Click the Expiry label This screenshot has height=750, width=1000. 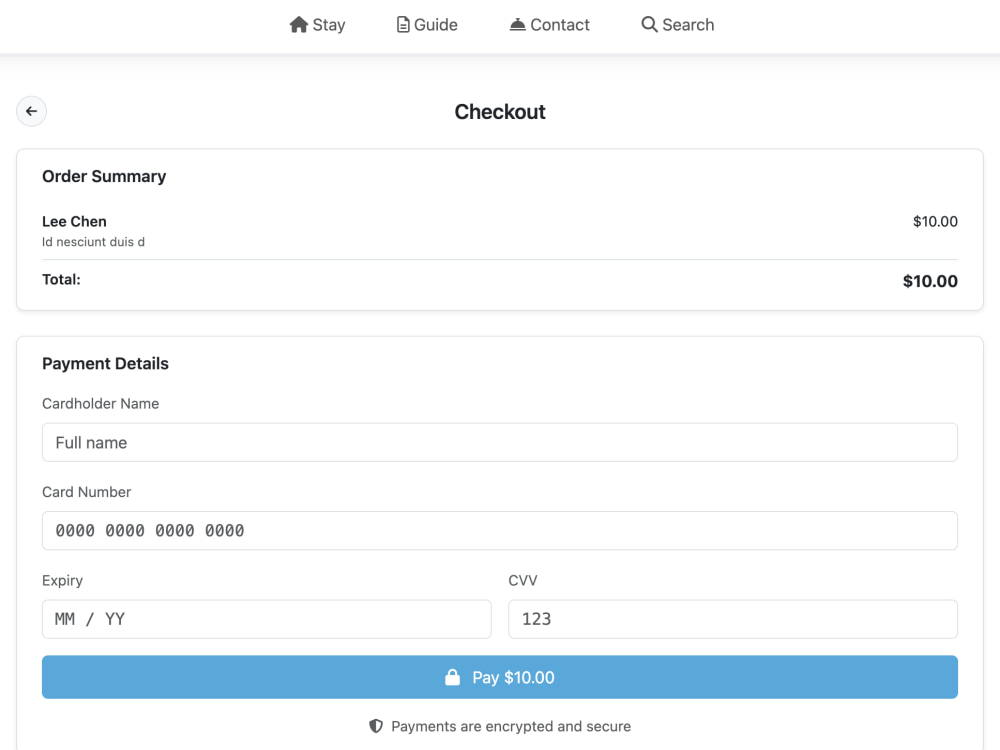62,580
